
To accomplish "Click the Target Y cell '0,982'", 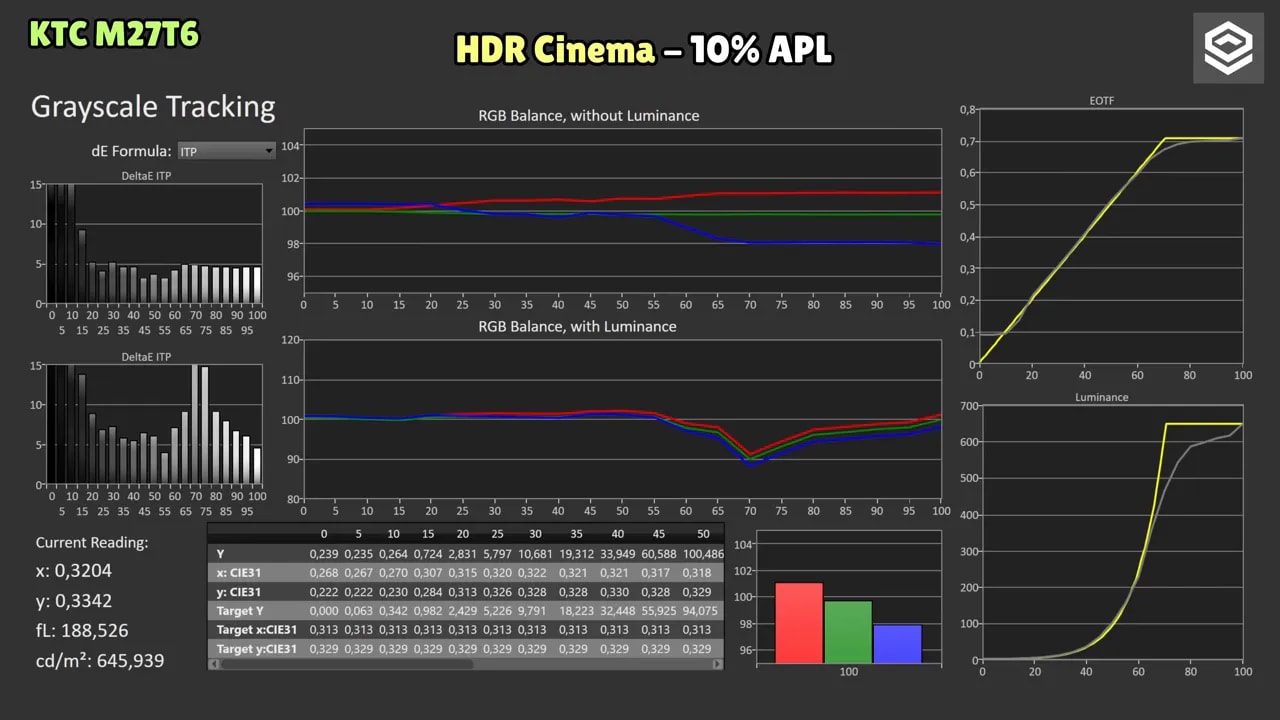I will 429,611.
